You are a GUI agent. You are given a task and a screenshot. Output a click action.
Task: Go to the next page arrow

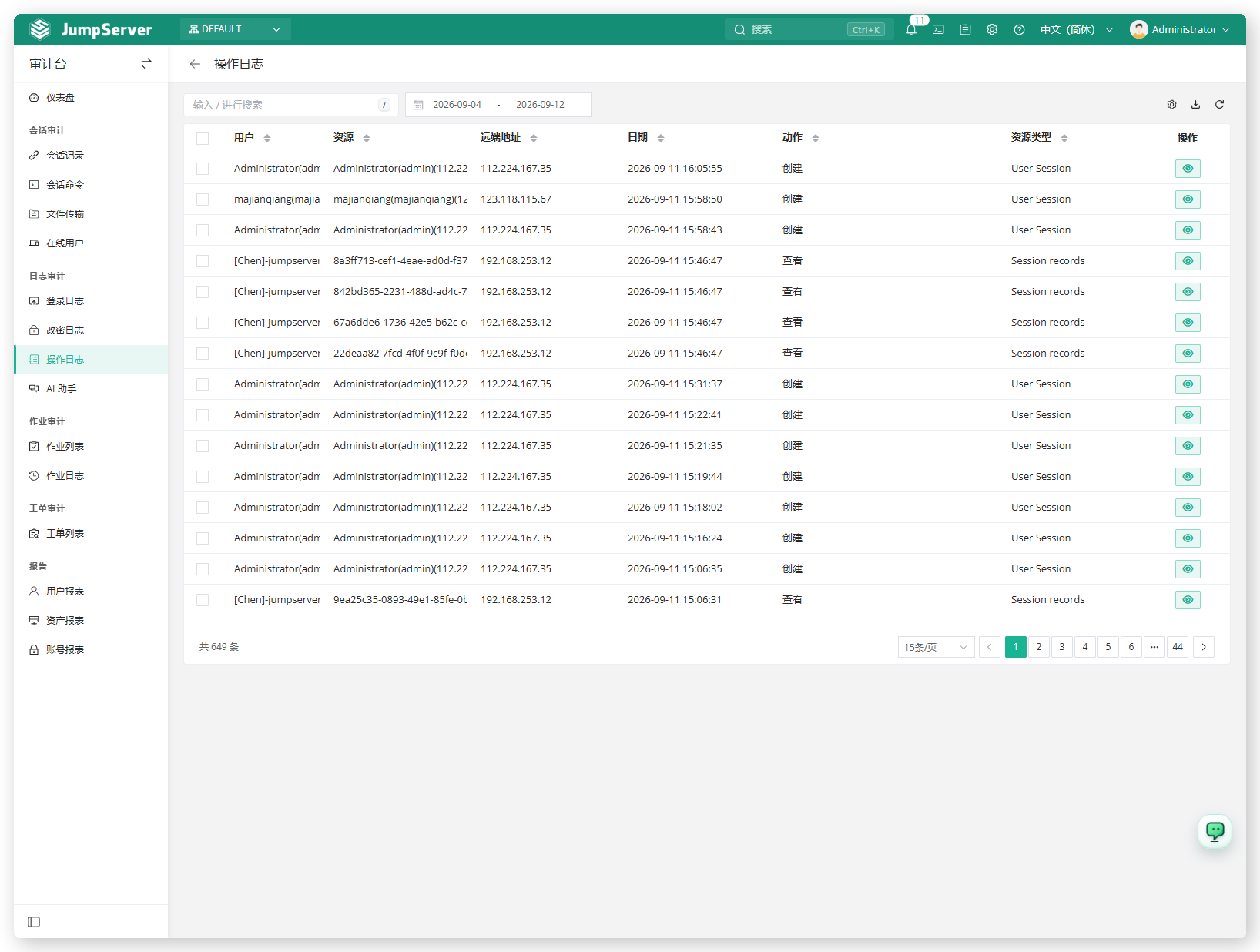click(1203, 647)
